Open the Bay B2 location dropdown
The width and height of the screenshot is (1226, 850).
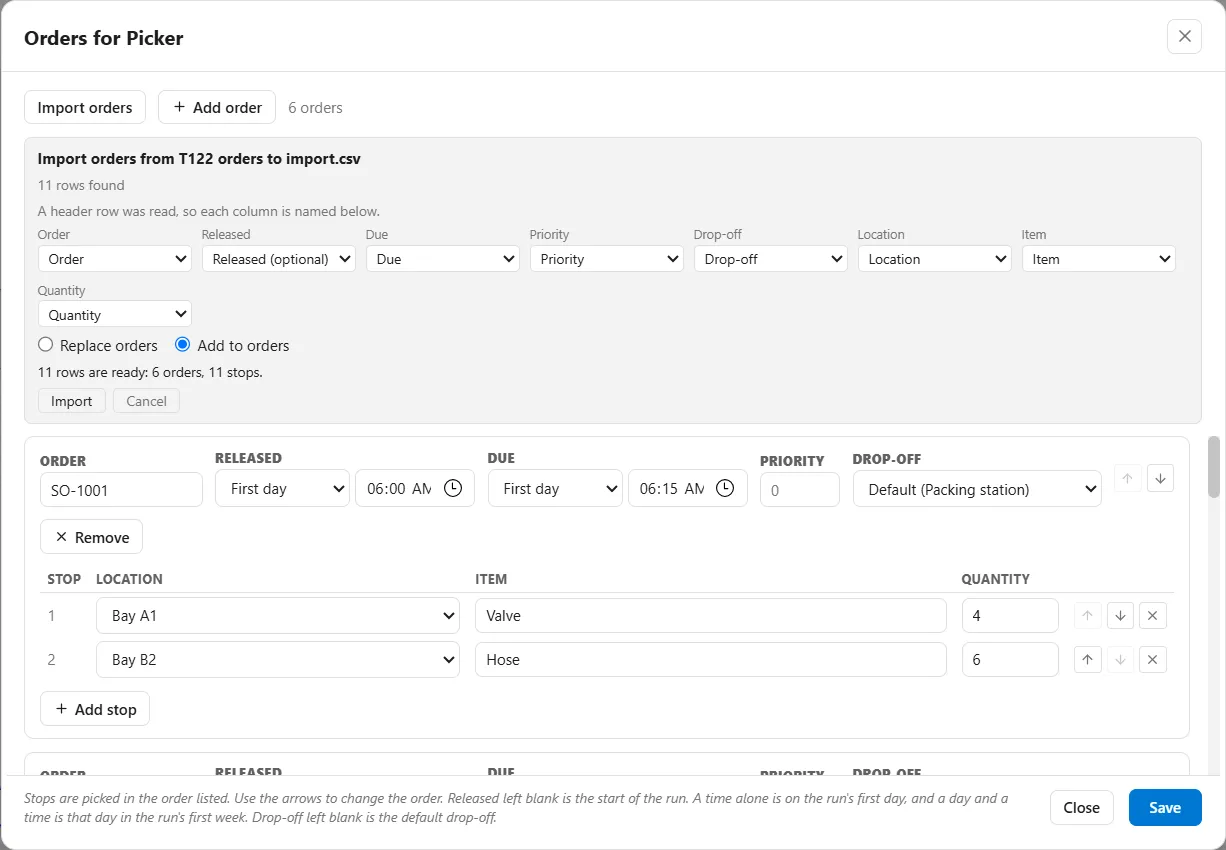278,660
